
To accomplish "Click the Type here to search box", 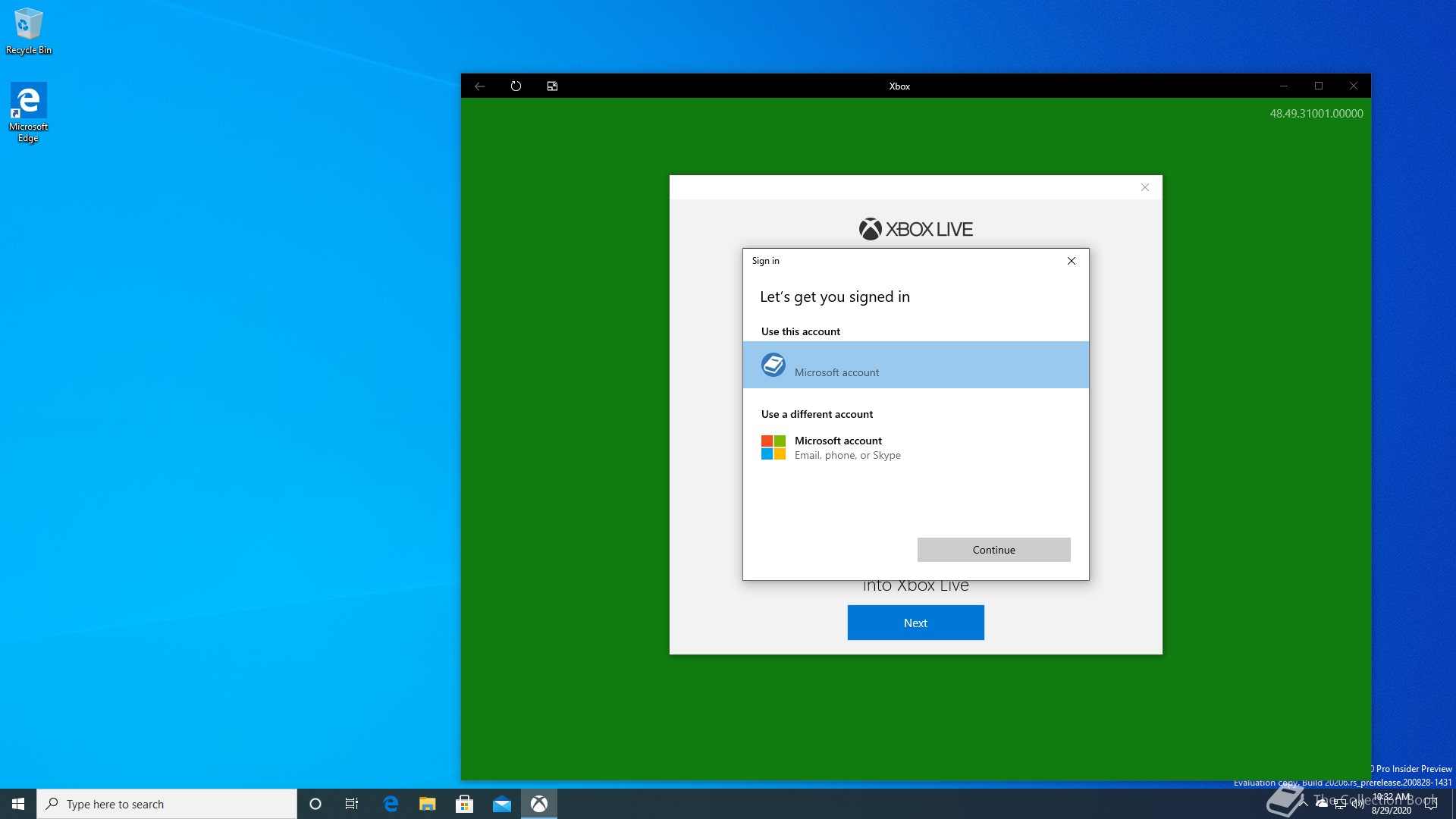I will pos(167,804).
